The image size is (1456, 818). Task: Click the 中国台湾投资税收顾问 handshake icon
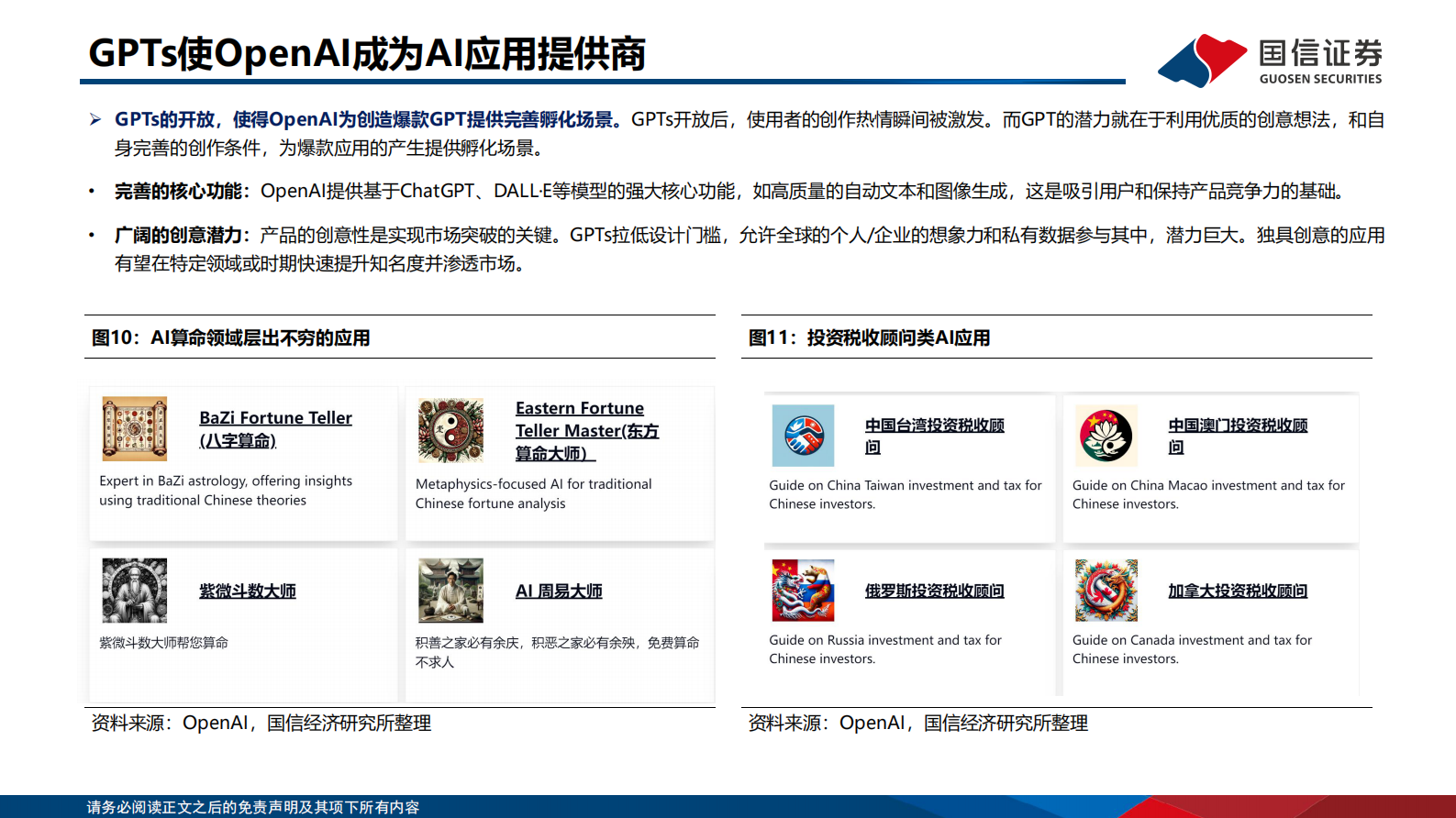[x=803, y=436]
